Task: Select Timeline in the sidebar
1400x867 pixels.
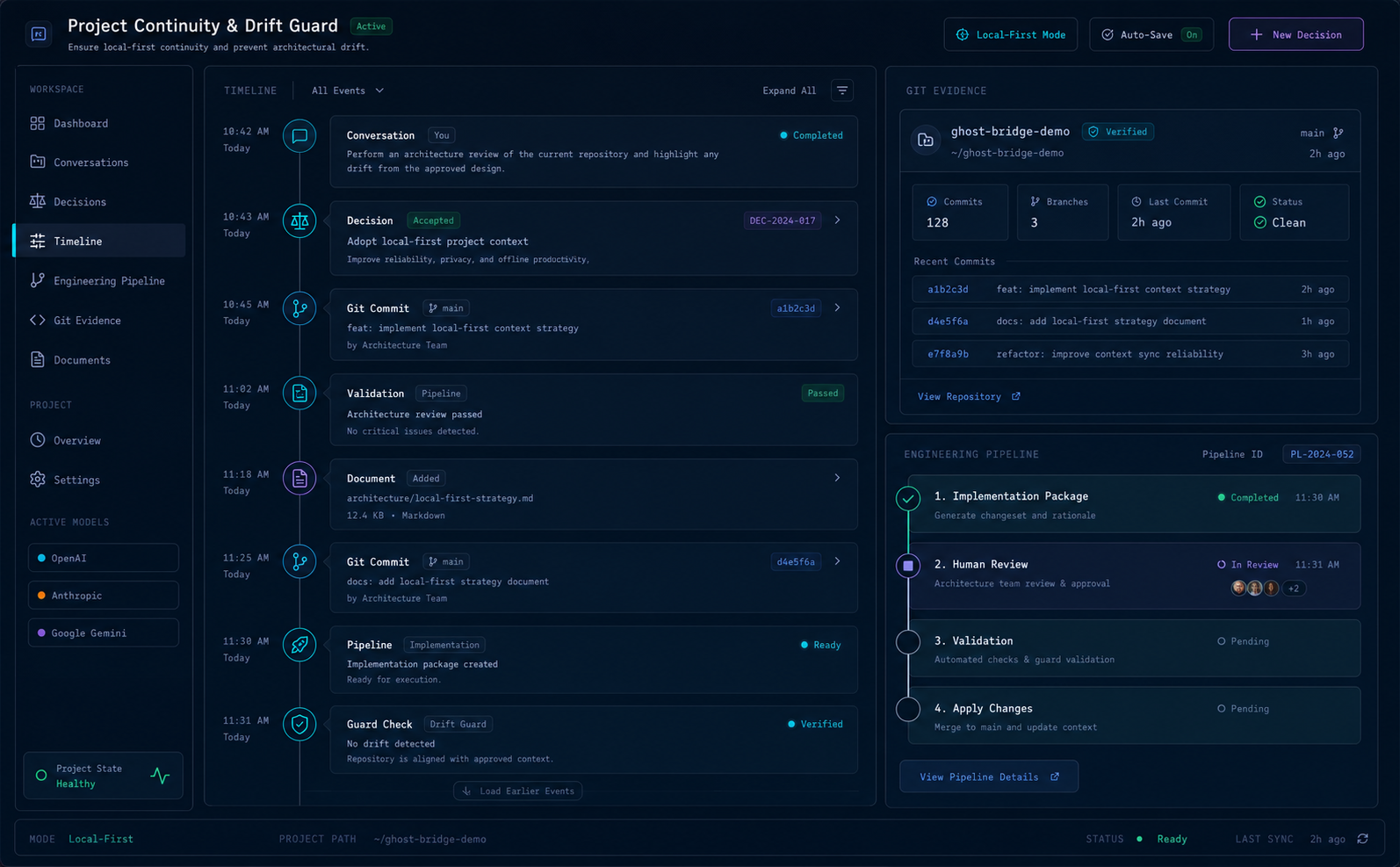Action: pos(99,241)
